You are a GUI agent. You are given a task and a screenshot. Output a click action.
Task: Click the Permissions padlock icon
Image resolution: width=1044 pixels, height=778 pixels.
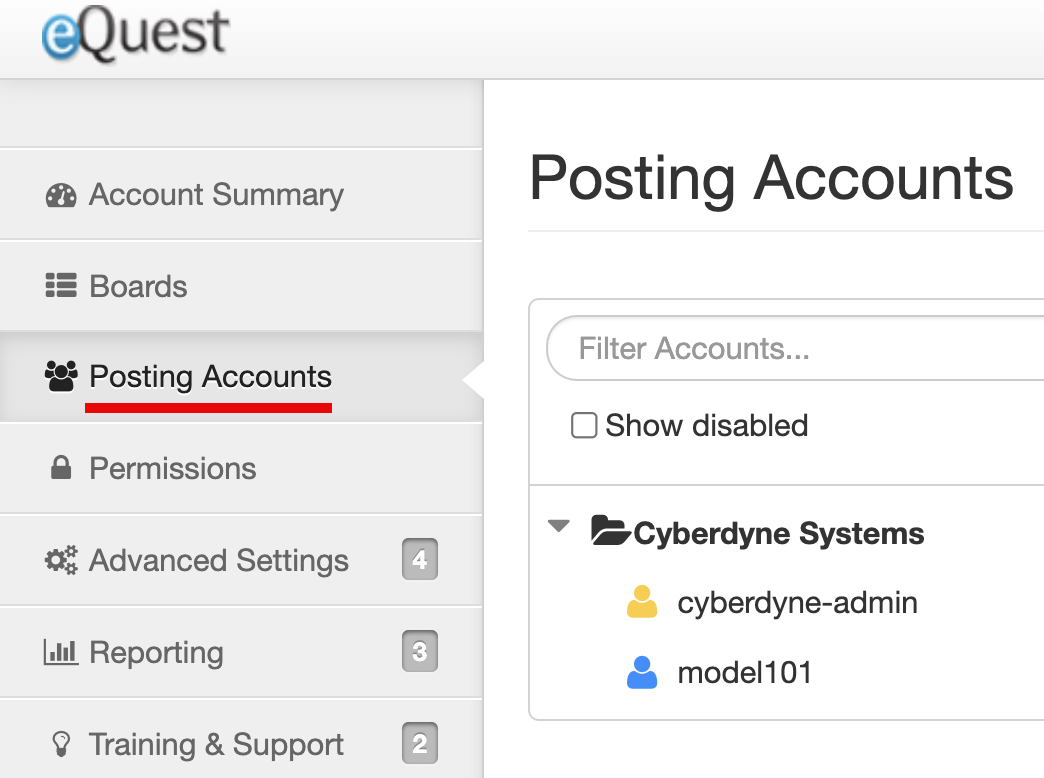tap(61, 468)
